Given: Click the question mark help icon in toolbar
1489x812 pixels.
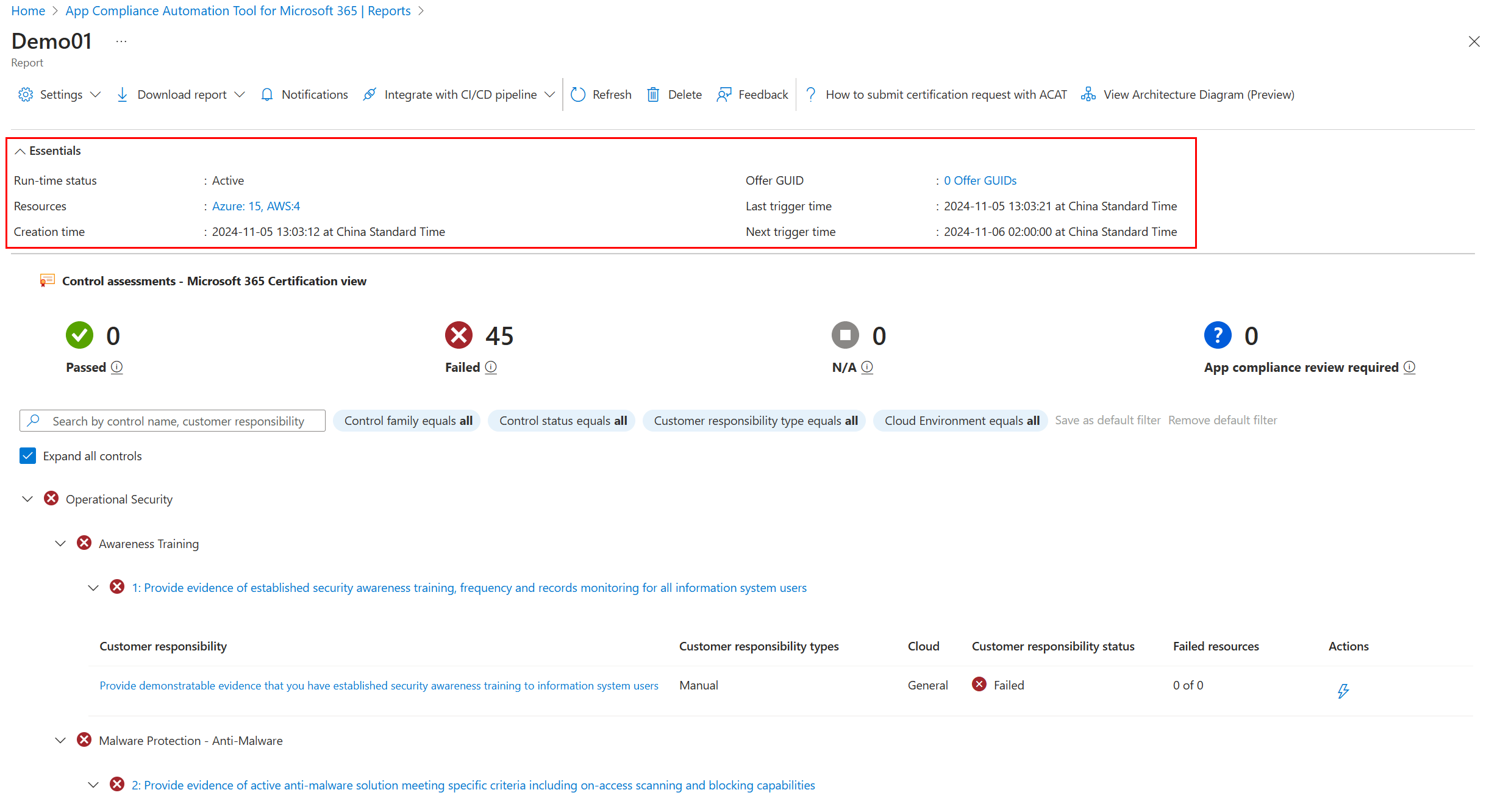Looking at the screenshot, I should pyautogui.click(x=811, y=94).
